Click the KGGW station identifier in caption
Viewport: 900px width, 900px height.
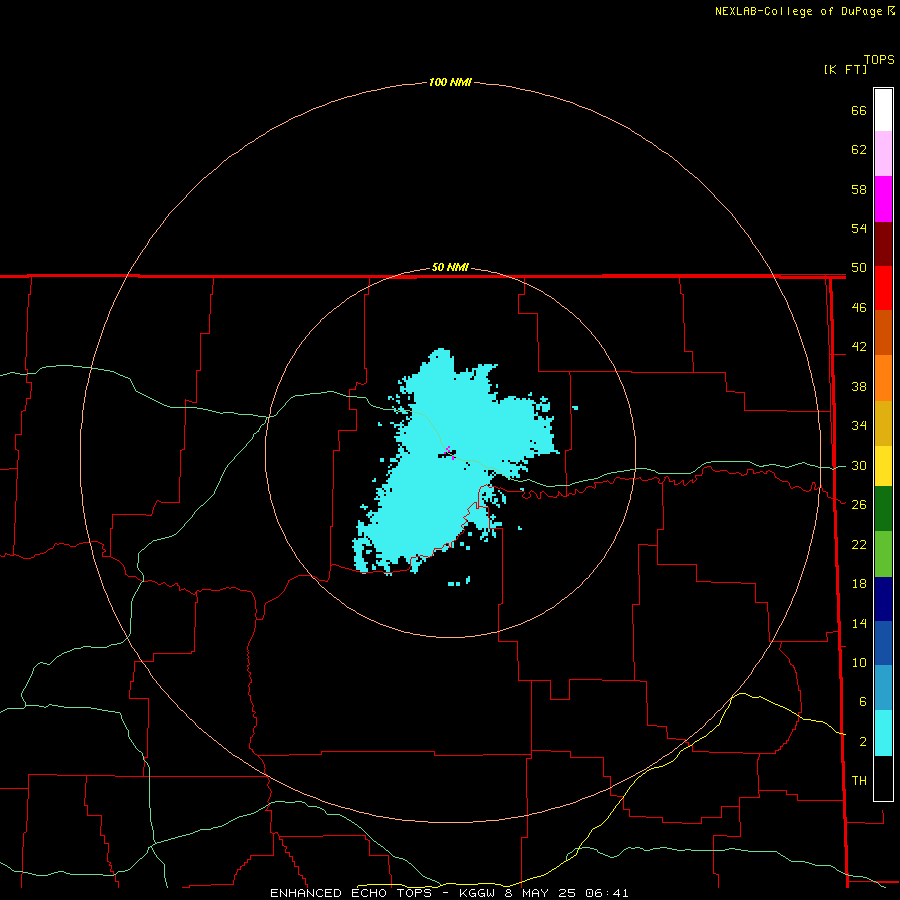(x=476, y=893)
